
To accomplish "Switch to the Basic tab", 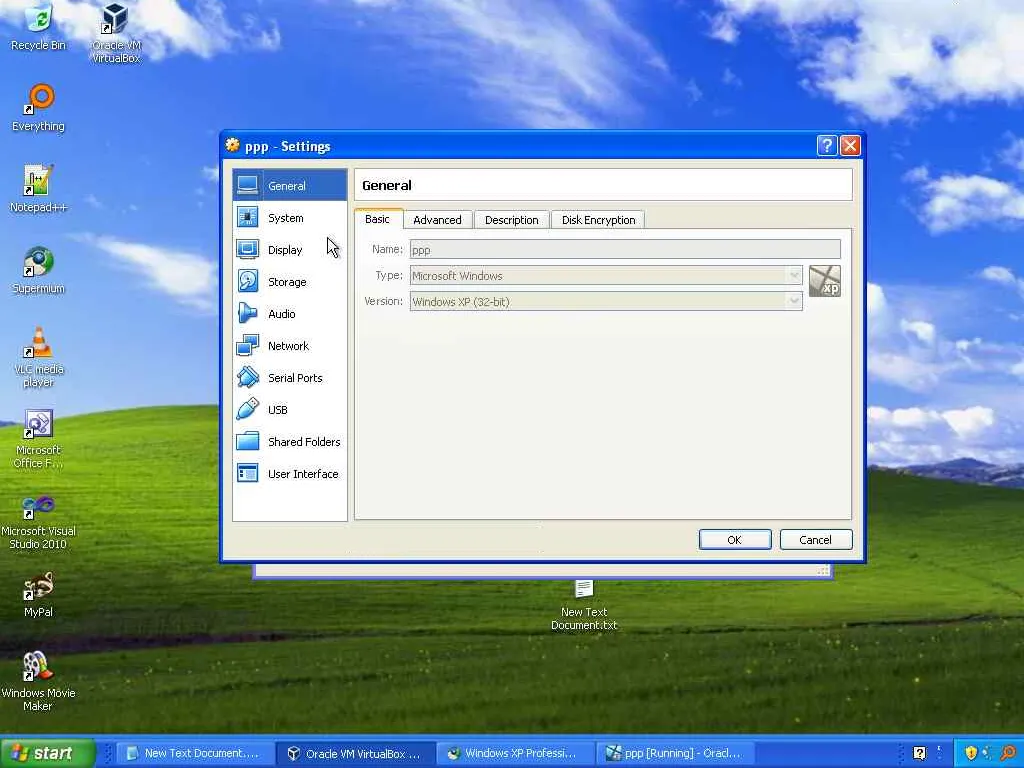I will click(x=377, y=219).
